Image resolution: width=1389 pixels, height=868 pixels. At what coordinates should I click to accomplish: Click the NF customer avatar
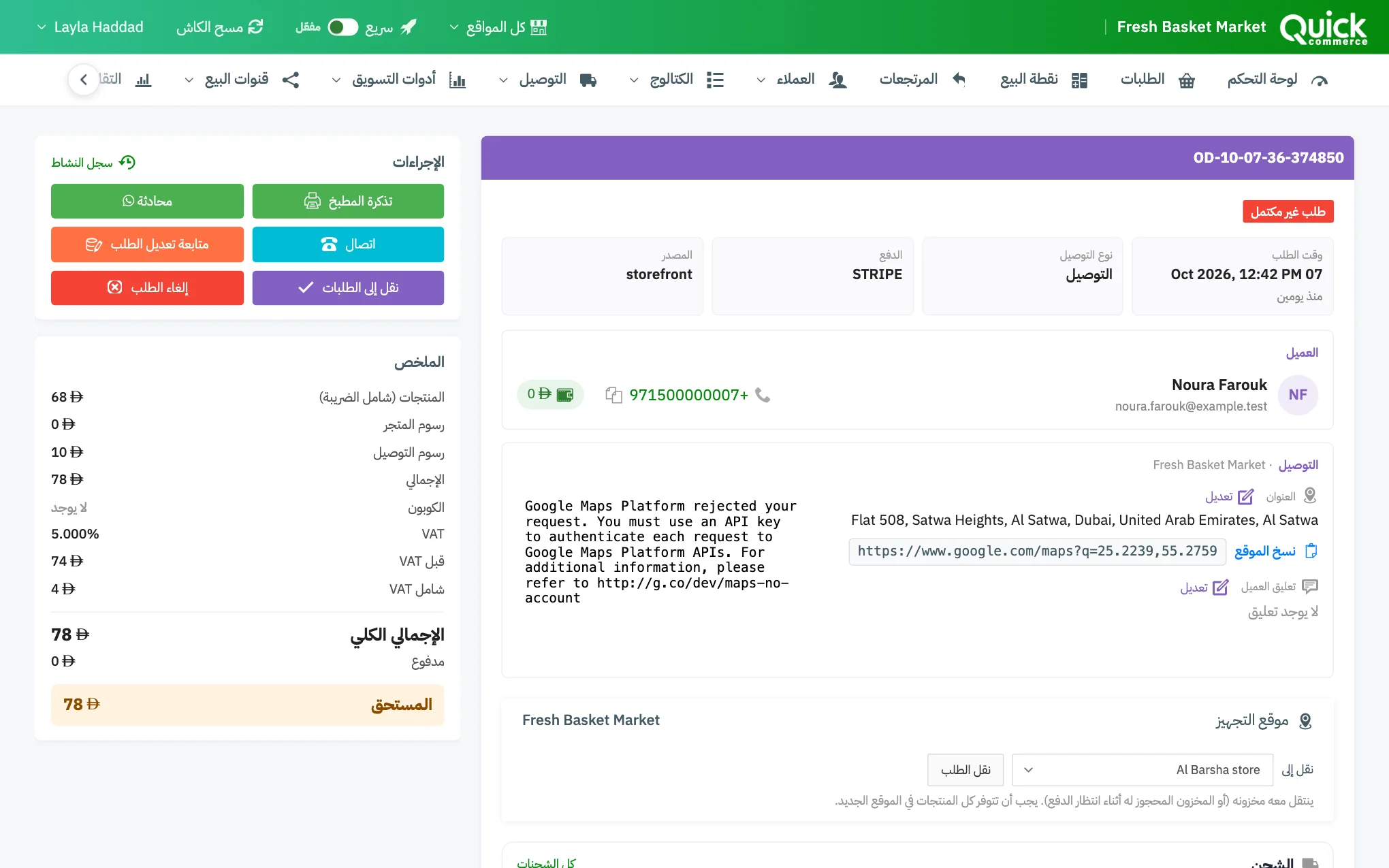coord(1298,395)
